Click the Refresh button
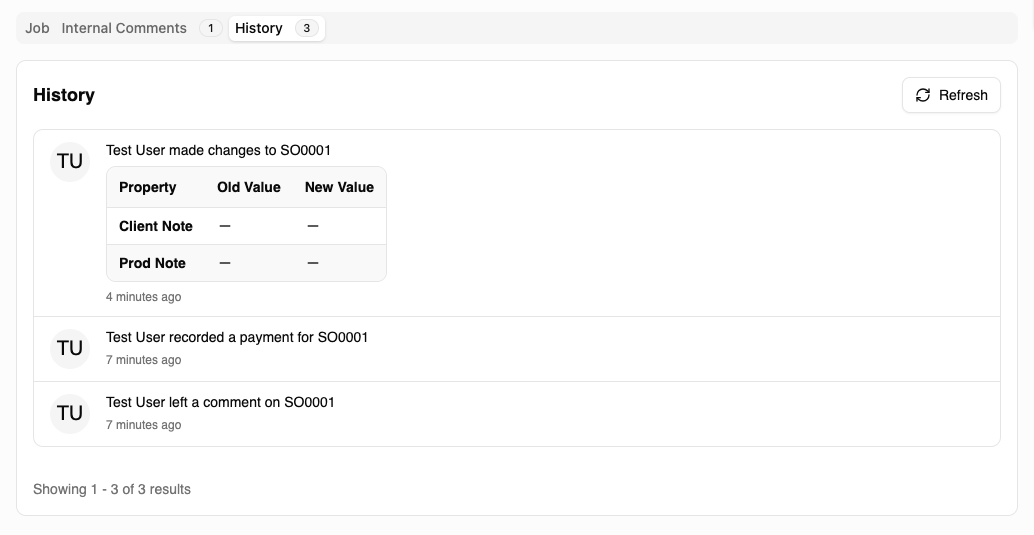Viewport: 1034px width, 535px height. (951, 95)
